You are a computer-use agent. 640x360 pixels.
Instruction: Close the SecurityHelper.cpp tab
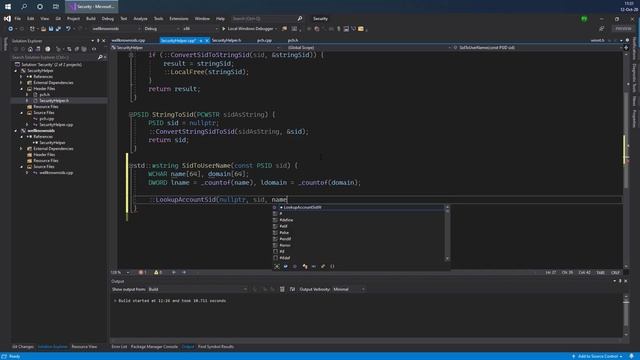[x=207, y=40]
